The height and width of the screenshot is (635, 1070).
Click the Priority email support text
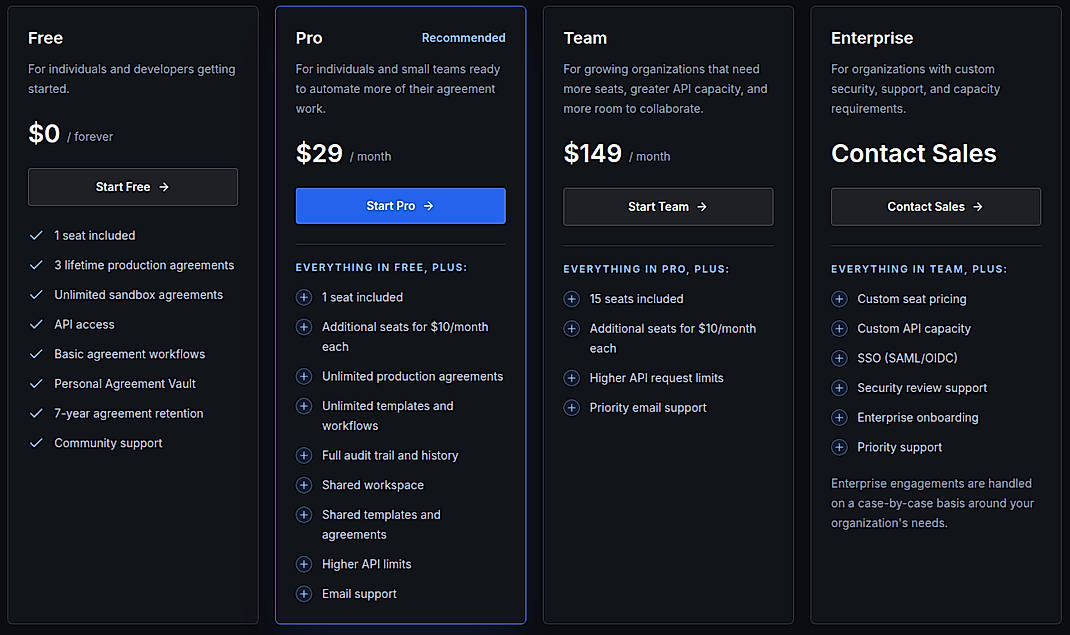click(648, 408)
